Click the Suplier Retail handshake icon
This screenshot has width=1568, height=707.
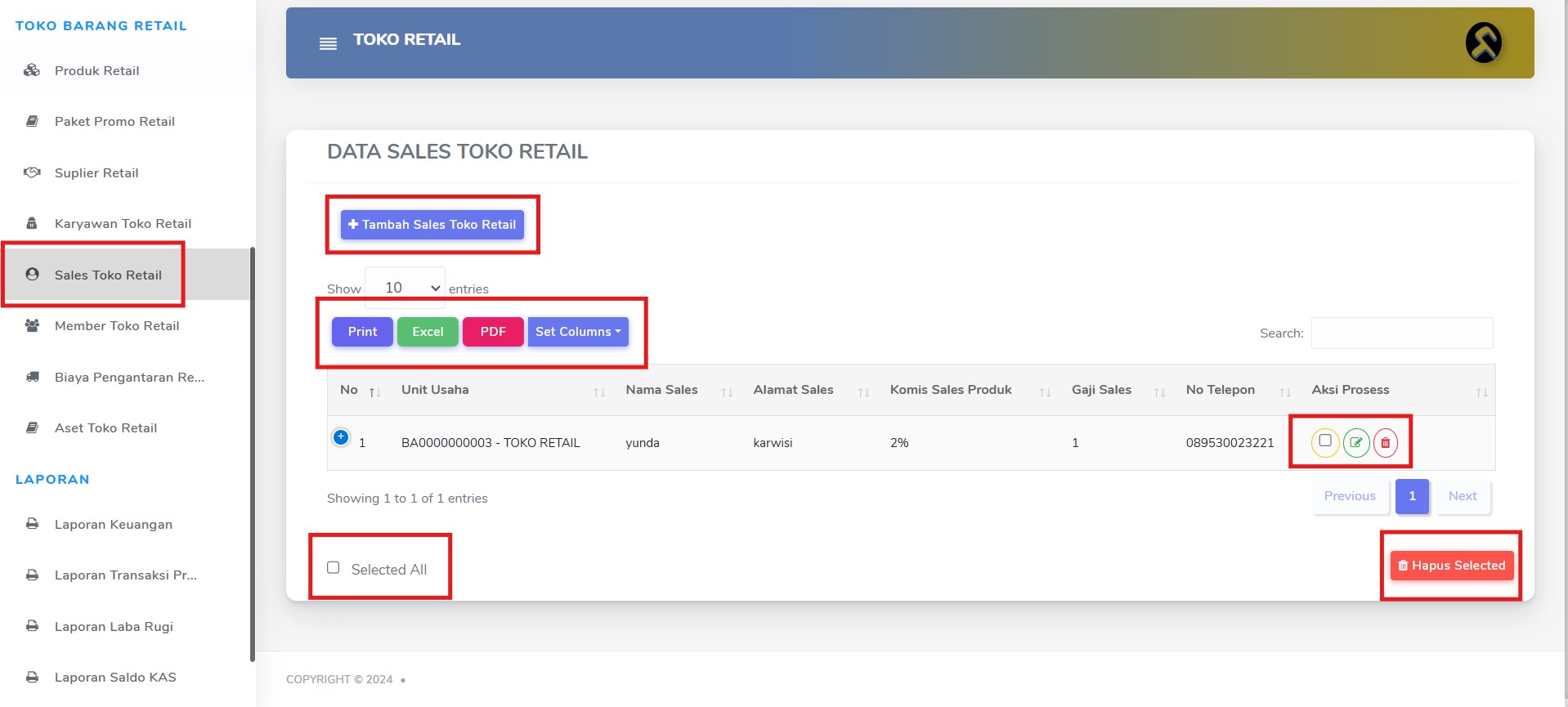click(x=32, y=172)
